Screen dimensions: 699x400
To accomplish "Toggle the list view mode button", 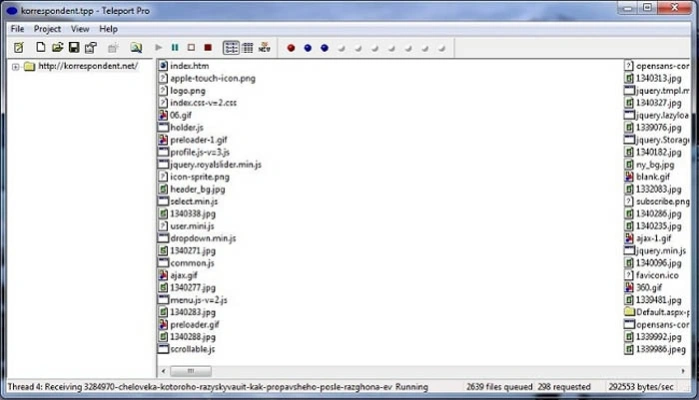I will (x=231, y=47).
